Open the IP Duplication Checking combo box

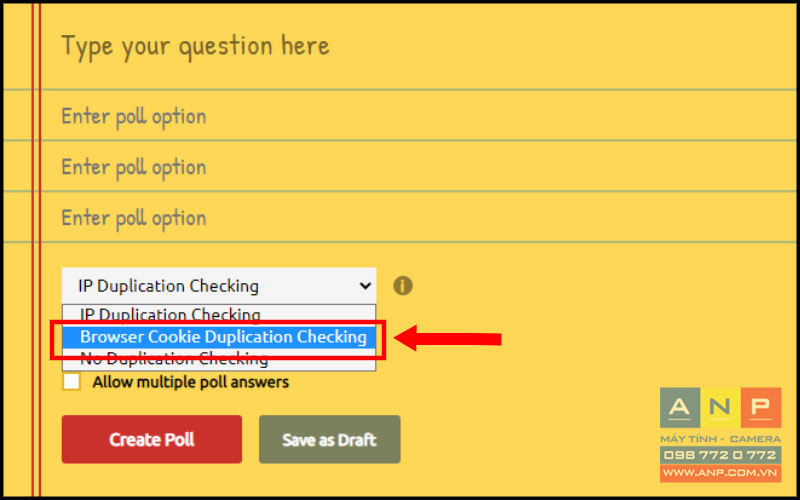click(x=219, y=286)
